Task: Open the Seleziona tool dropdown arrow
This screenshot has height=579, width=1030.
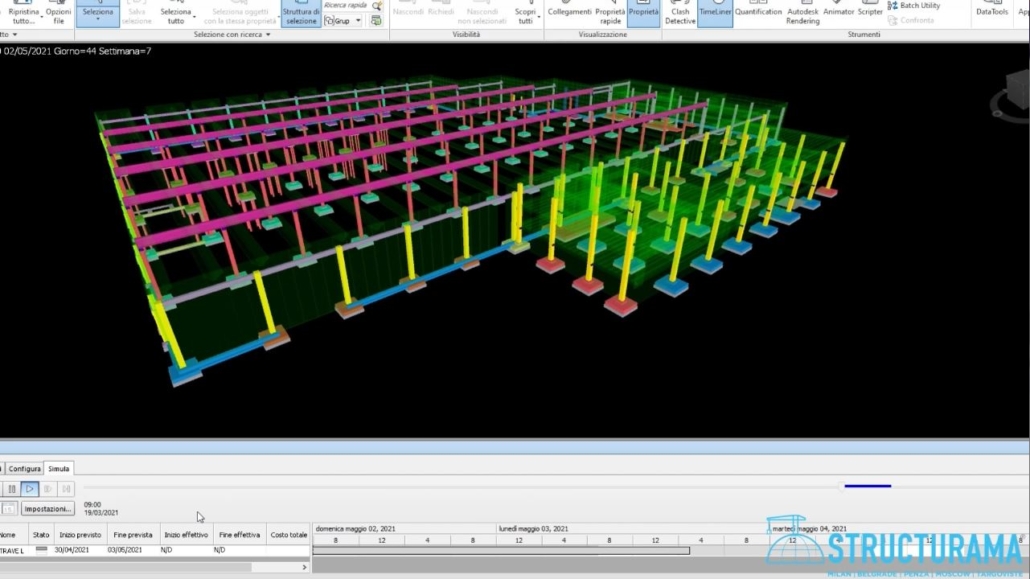Action: [x=98, y=21]
